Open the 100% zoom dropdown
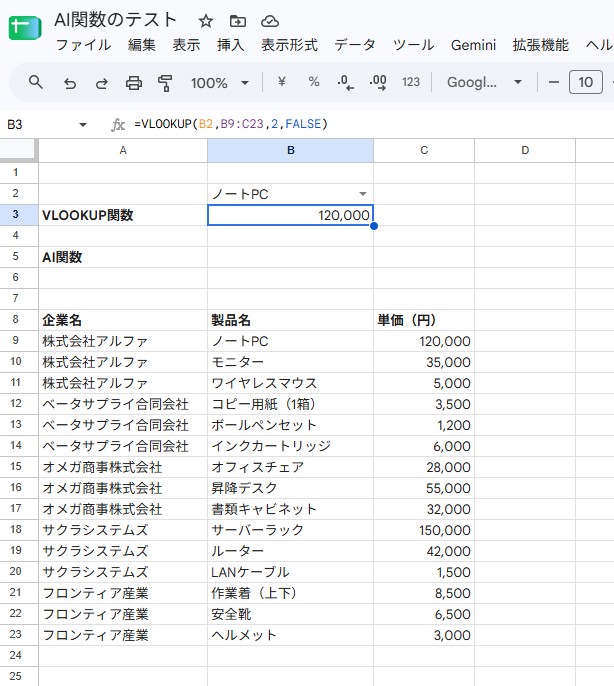This screenshot has width=614, height=686. point(220,83)
